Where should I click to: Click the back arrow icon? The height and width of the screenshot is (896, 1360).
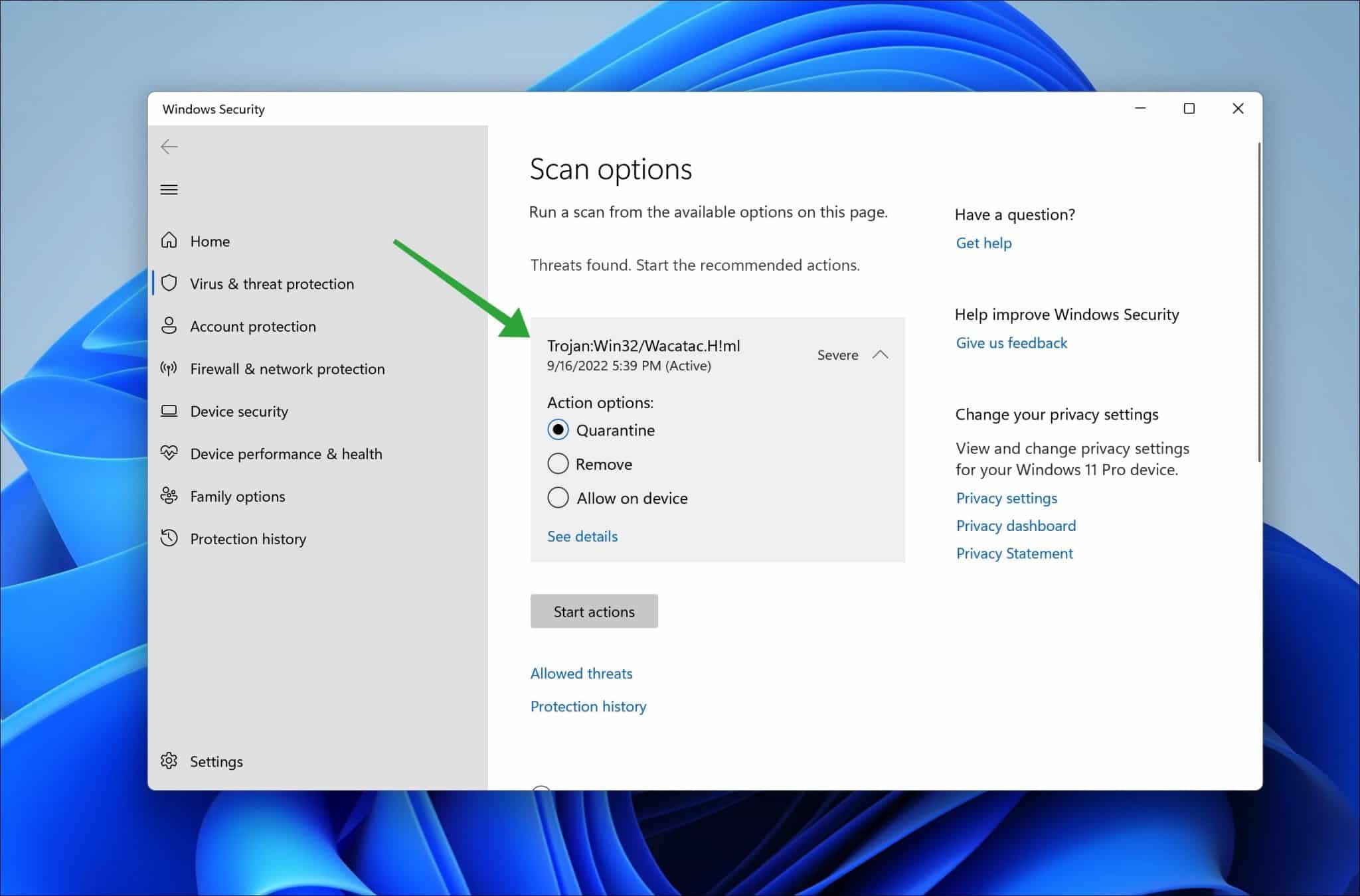point(169,147)
